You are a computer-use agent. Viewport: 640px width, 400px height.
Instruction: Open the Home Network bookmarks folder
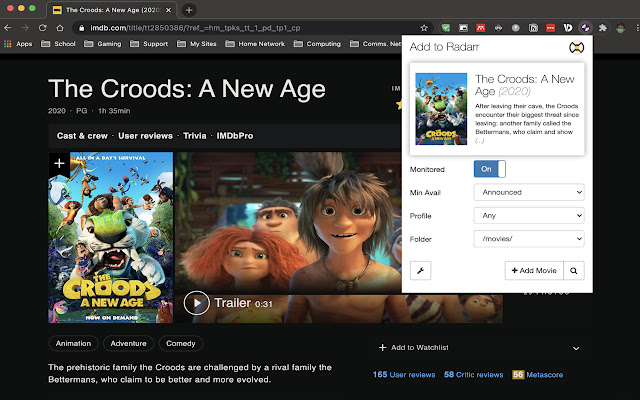(255, 44)
